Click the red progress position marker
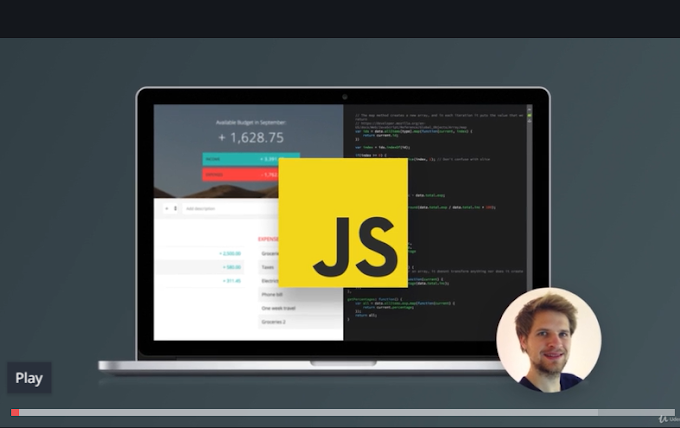The width and height of the screenshot is (680, 428). 15,412
